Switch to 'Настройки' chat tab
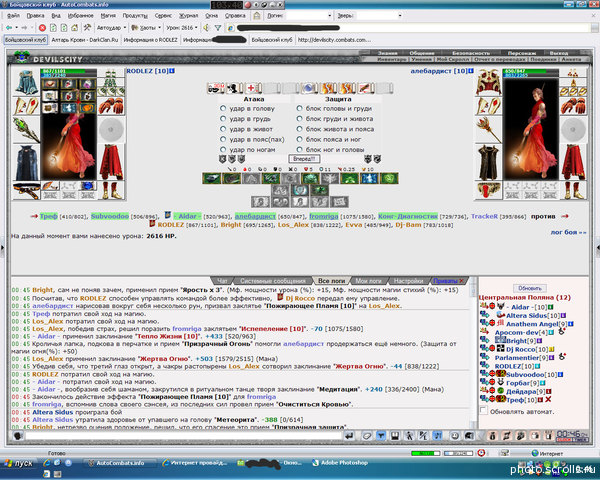 pyautogui.click(x=408, y=281)
